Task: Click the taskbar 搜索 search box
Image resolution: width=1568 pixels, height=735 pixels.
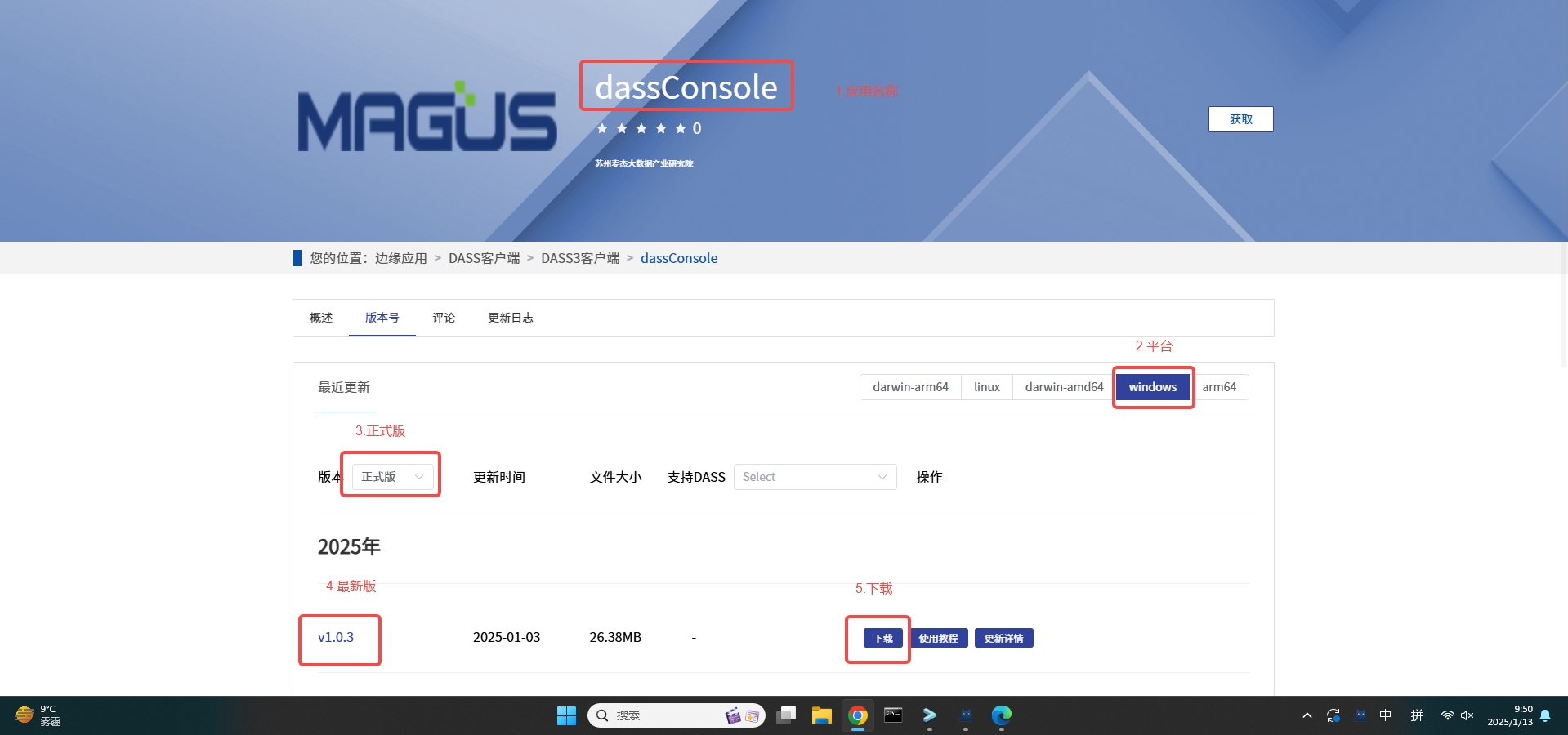Action: (x=677, y=715)
